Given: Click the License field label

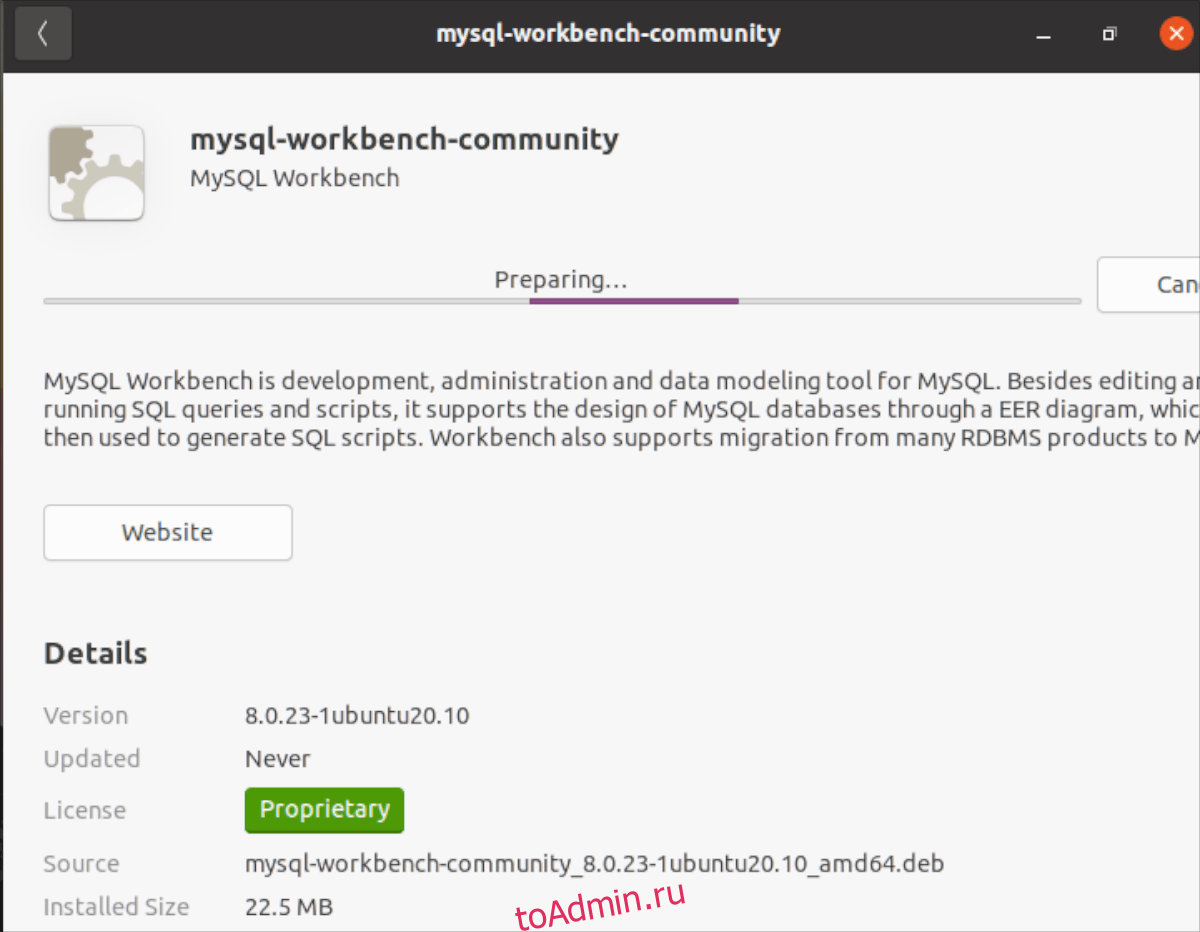Looking at the screenshot, I should [x=85, y=811].
